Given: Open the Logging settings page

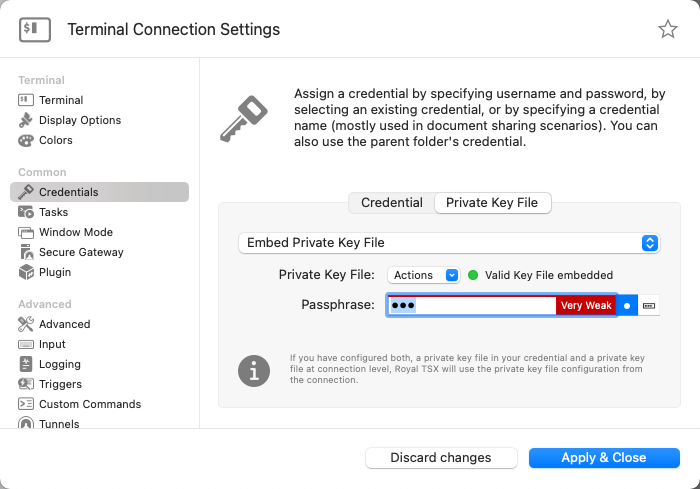Looking at the screenshot, I should pyautogui.click(x=59, y=364).
